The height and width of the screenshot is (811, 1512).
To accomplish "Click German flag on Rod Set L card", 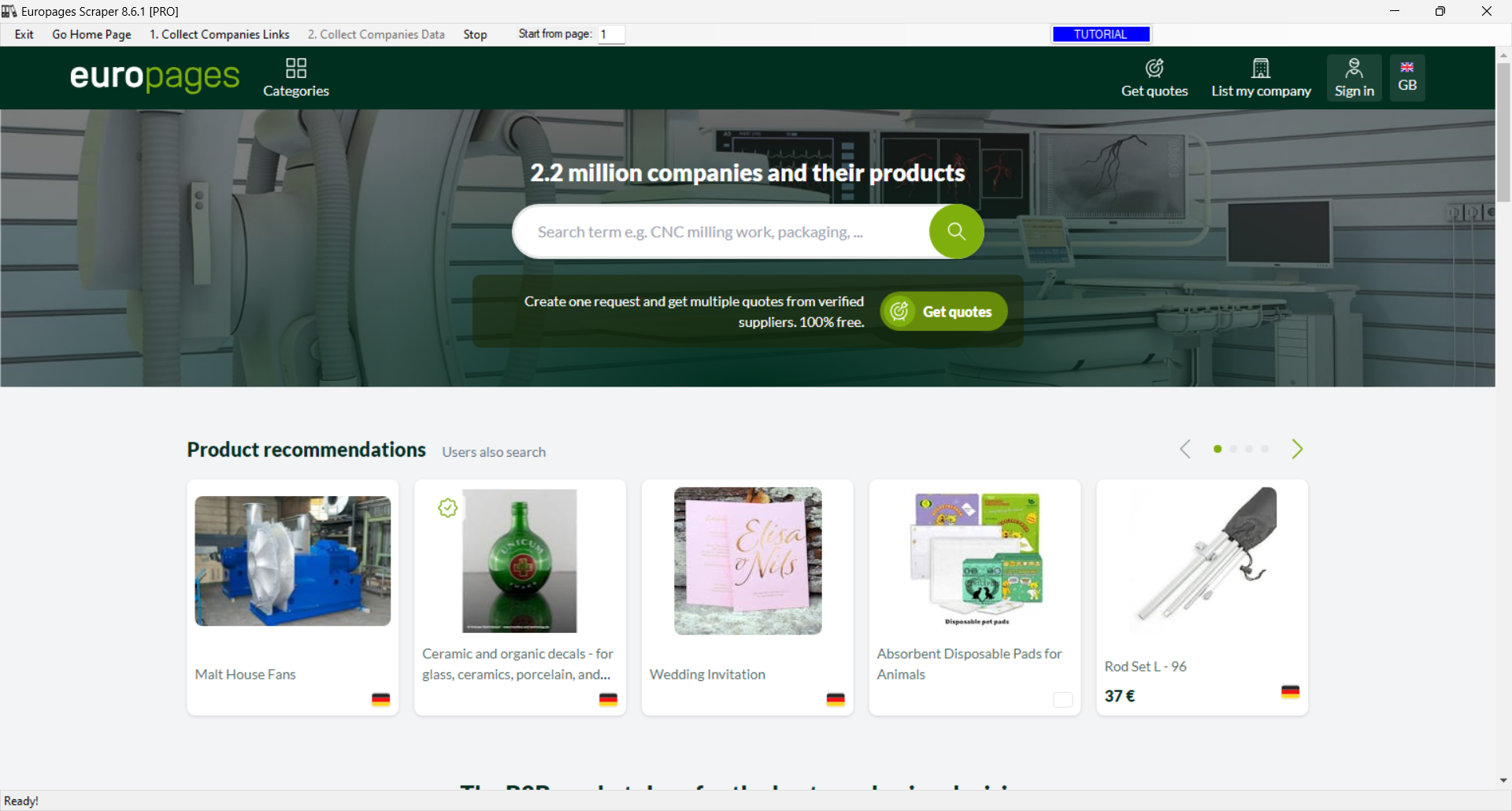I will point(1291,691).
